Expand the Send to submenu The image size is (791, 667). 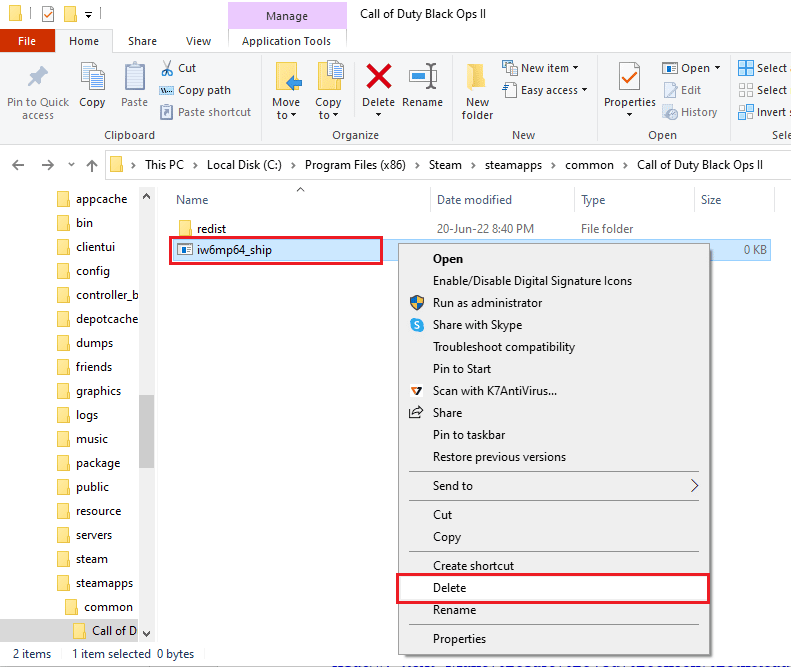coord(554,486)
